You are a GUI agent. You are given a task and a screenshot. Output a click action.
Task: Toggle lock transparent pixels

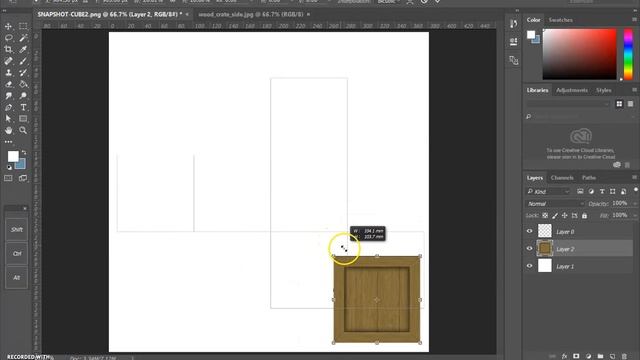click(545, 216)
